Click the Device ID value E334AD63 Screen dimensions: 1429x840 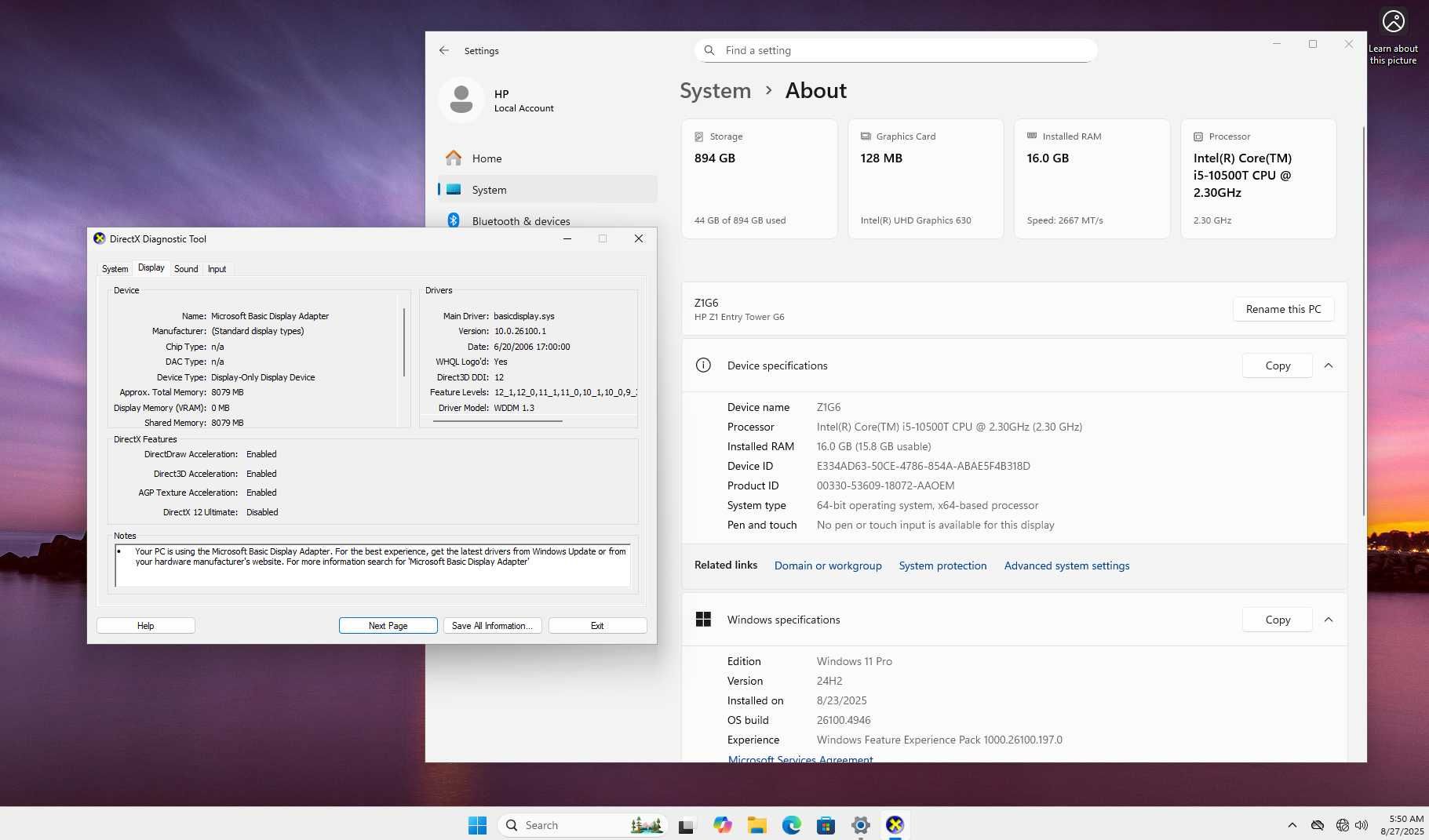click(923, 466)
